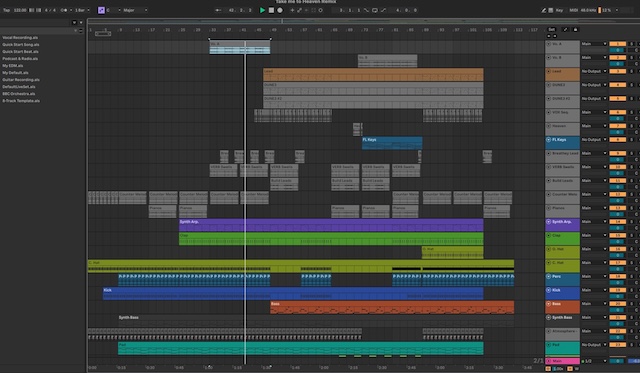Click the 4 / 4 time signature field
The width and height of the screenshot is (640, 373).
click(50, 10)
